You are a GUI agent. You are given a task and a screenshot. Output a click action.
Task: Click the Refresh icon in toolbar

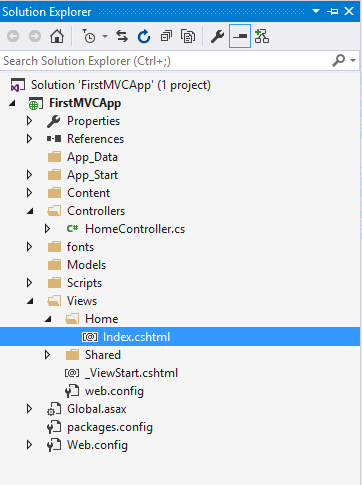pos(144,36)
